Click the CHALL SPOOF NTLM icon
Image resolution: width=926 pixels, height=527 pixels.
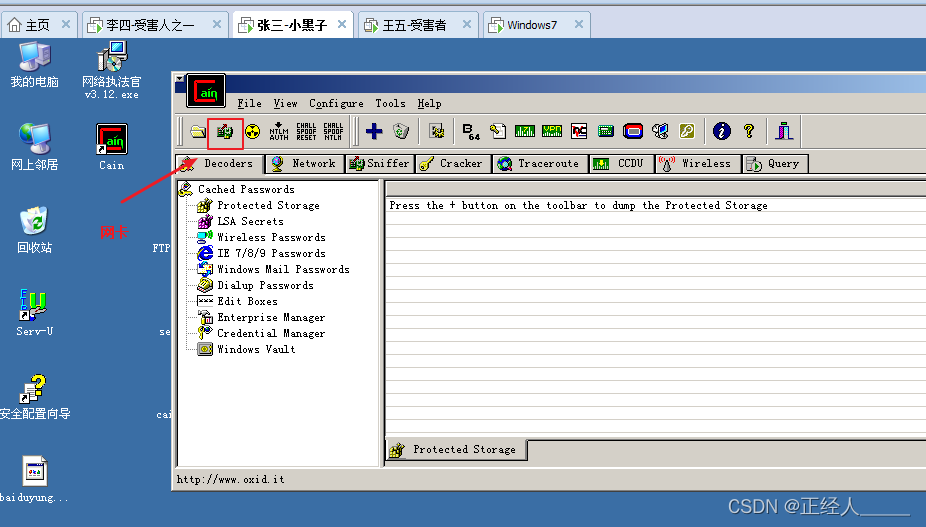coord(333,131)
